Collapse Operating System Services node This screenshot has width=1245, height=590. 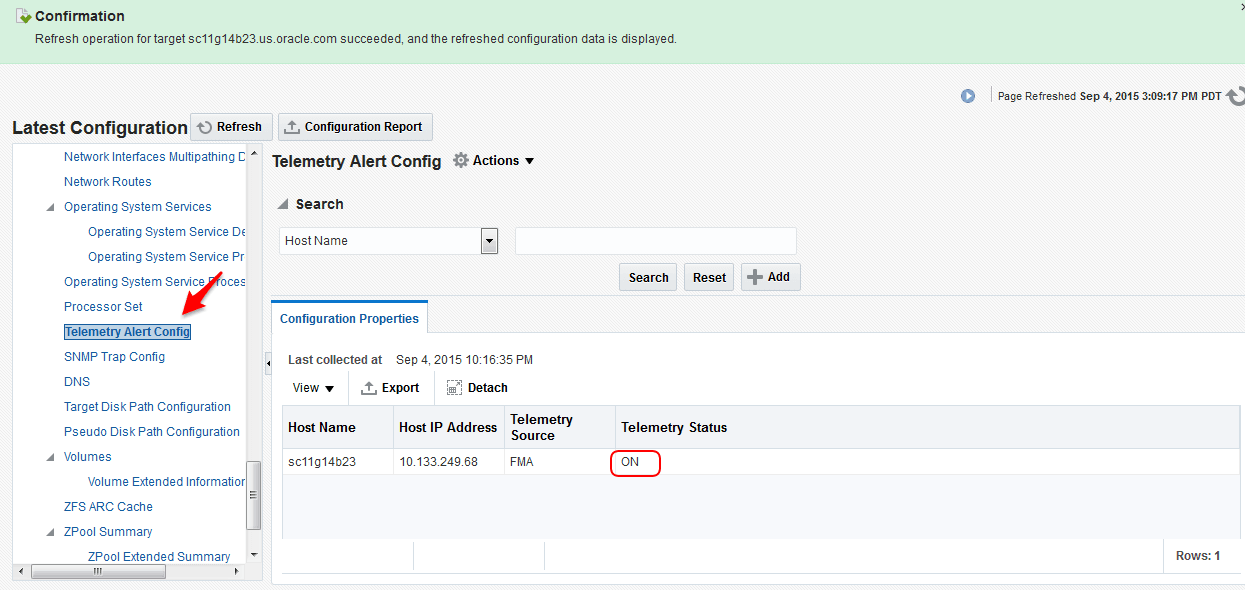coord(50,207)
